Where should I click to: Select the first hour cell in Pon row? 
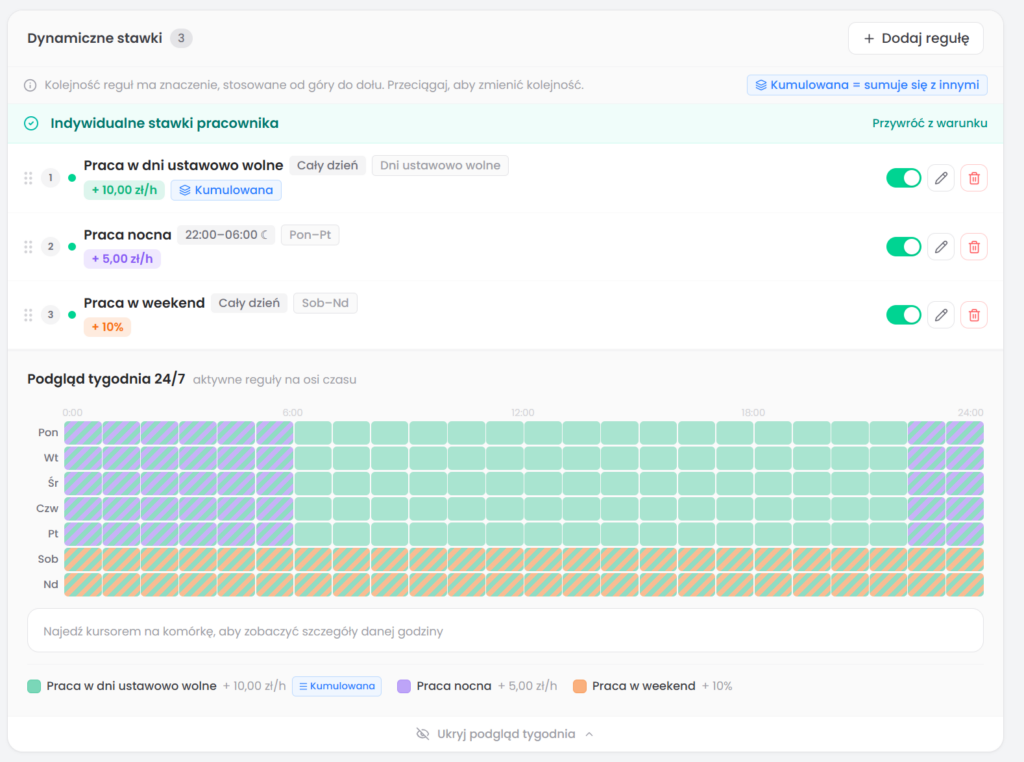tap(83, 433)
